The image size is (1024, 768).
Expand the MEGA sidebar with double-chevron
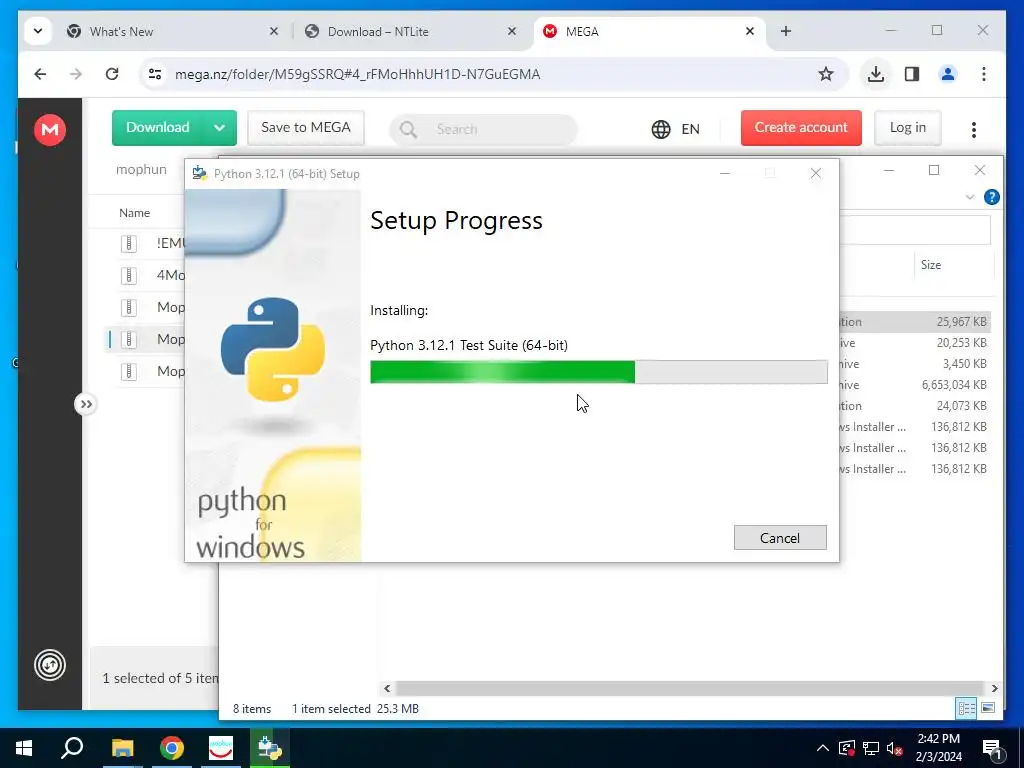[86, 404]
